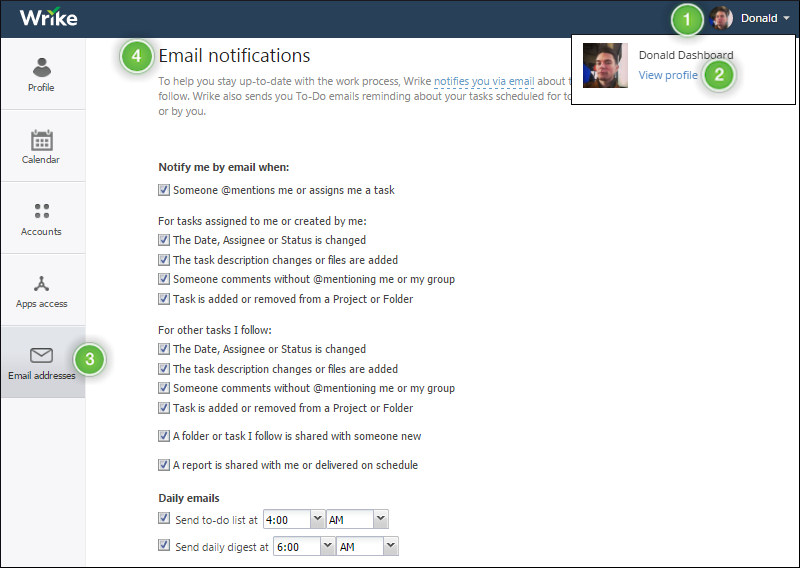800x568 pixels.
Task: Open Apps access sidebar icon
Action: coord(41,283)
